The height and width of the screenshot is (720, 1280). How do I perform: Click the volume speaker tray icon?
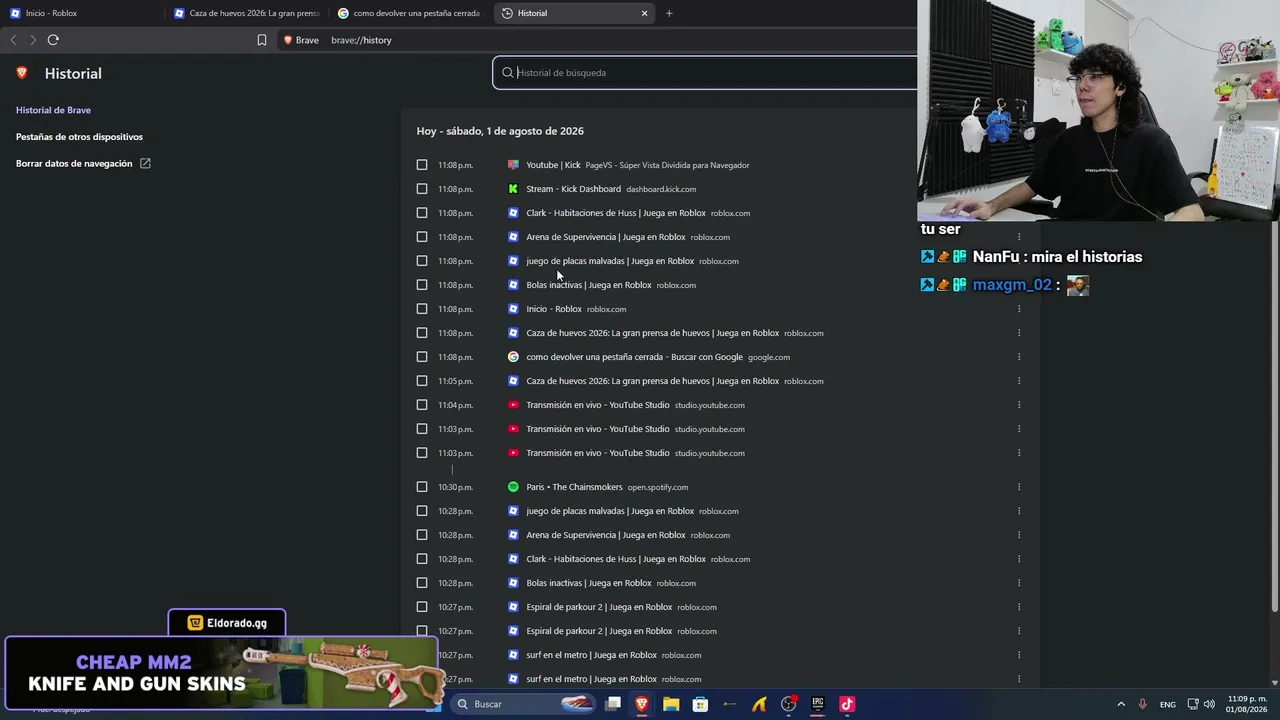(x=1209, y=704)
